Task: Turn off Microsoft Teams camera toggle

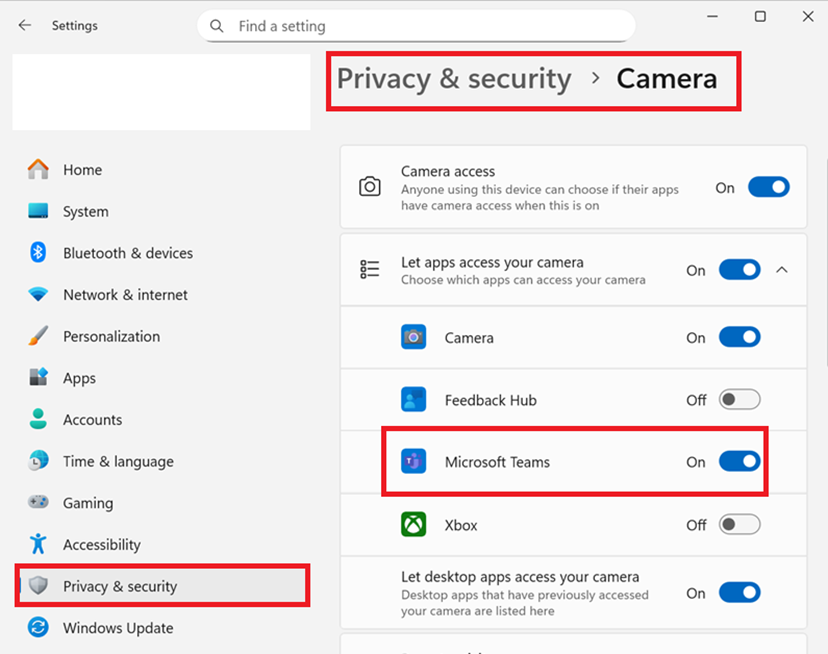Action: [739, 461]
